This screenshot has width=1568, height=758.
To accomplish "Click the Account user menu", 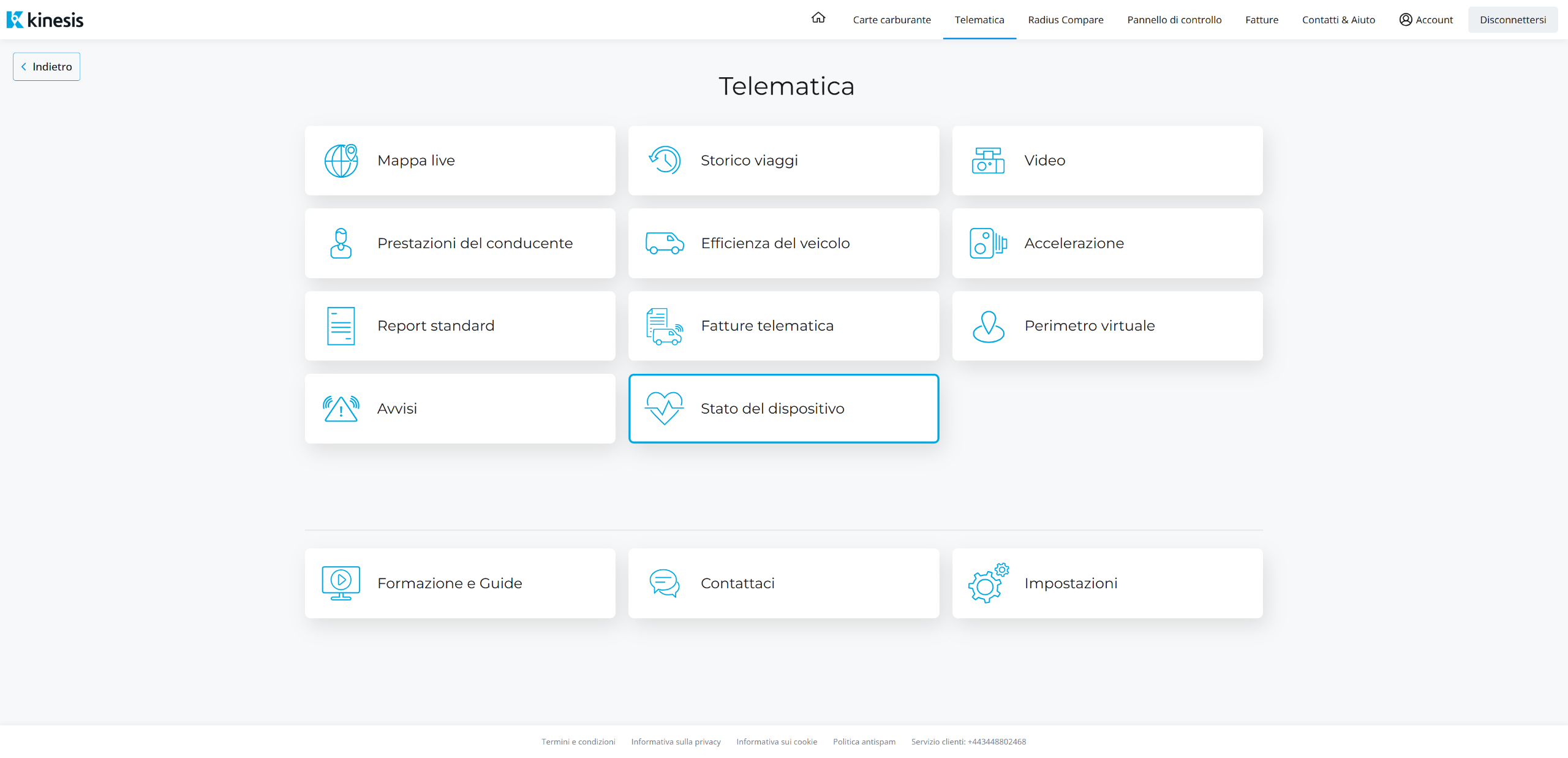I will pos(1426,20).
